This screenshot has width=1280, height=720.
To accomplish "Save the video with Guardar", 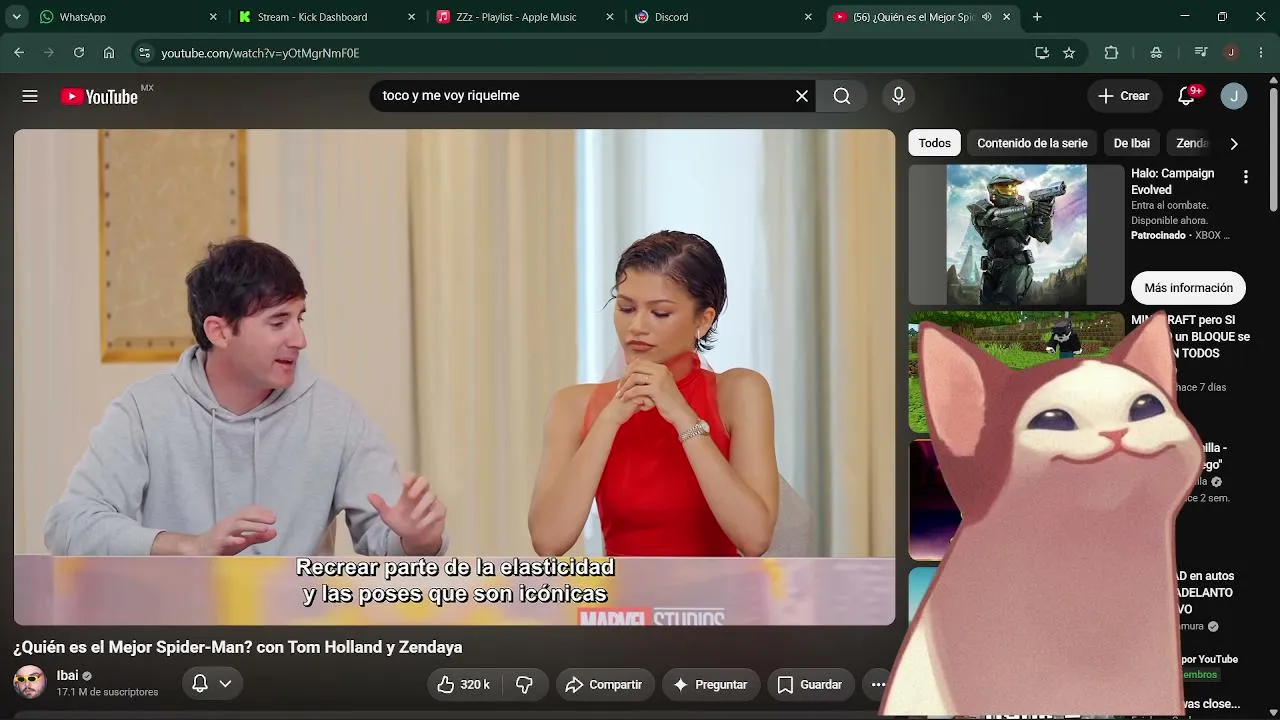I will coord(810,685).
